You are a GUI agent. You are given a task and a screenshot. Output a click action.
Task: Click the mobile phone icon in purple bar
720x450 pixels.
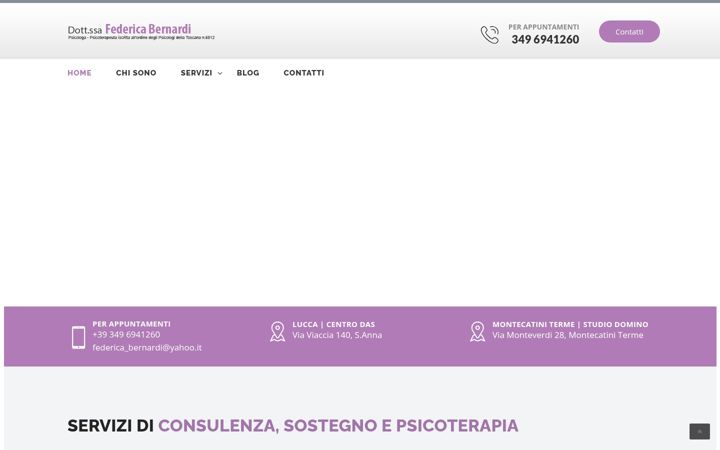(79, 338)
